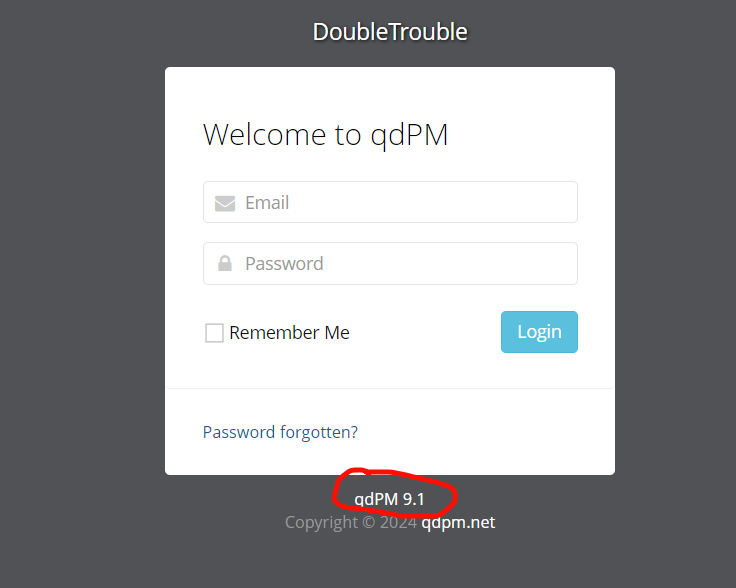Screen dimensions: 736x588
Task: Open the Password forgotten? link
Action: [280, 432]
